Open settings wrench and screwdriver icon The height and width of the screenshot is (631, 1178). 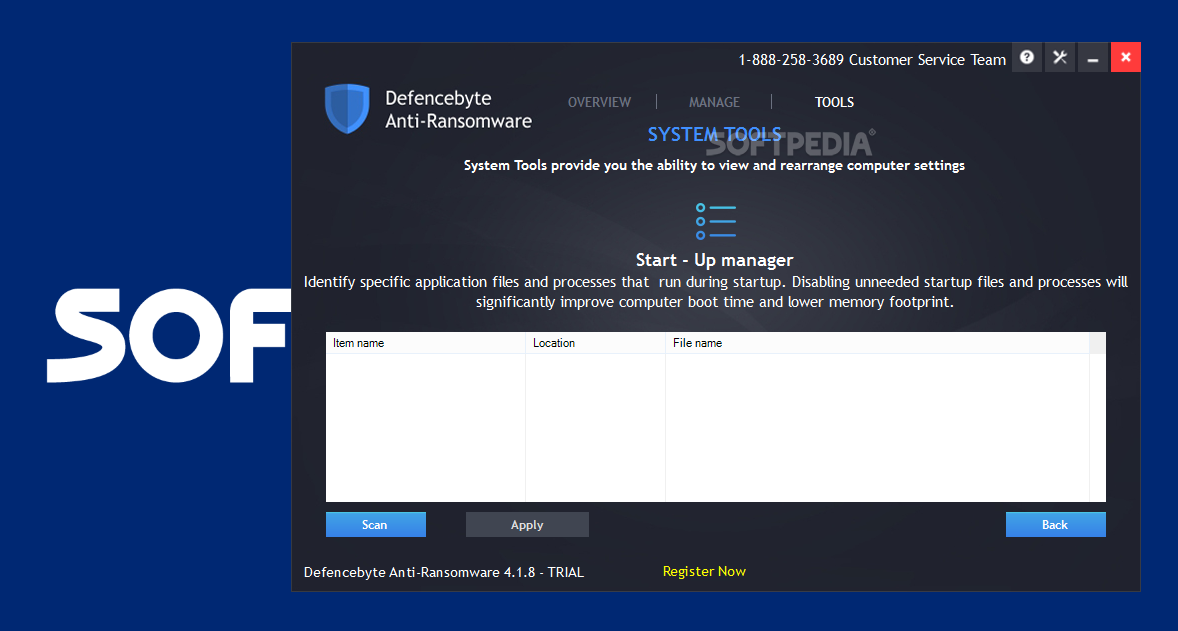click(x=1060, y=57)
